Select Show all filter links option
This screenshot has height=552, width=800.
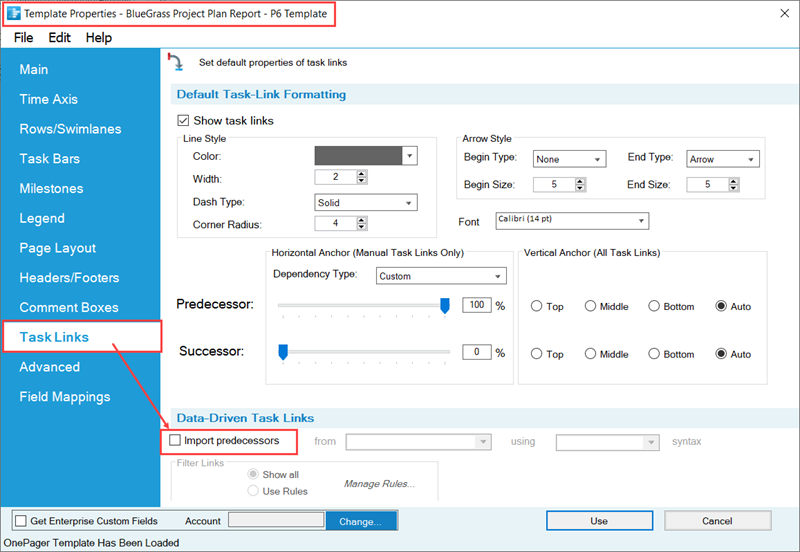pos(253,474)
